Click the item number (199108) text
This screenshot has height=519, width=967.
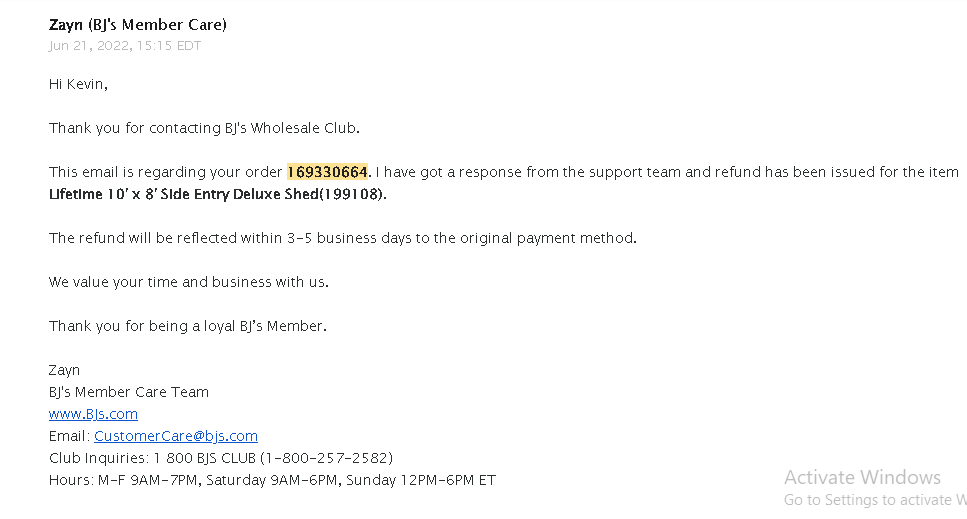click(x=353, y=194)
